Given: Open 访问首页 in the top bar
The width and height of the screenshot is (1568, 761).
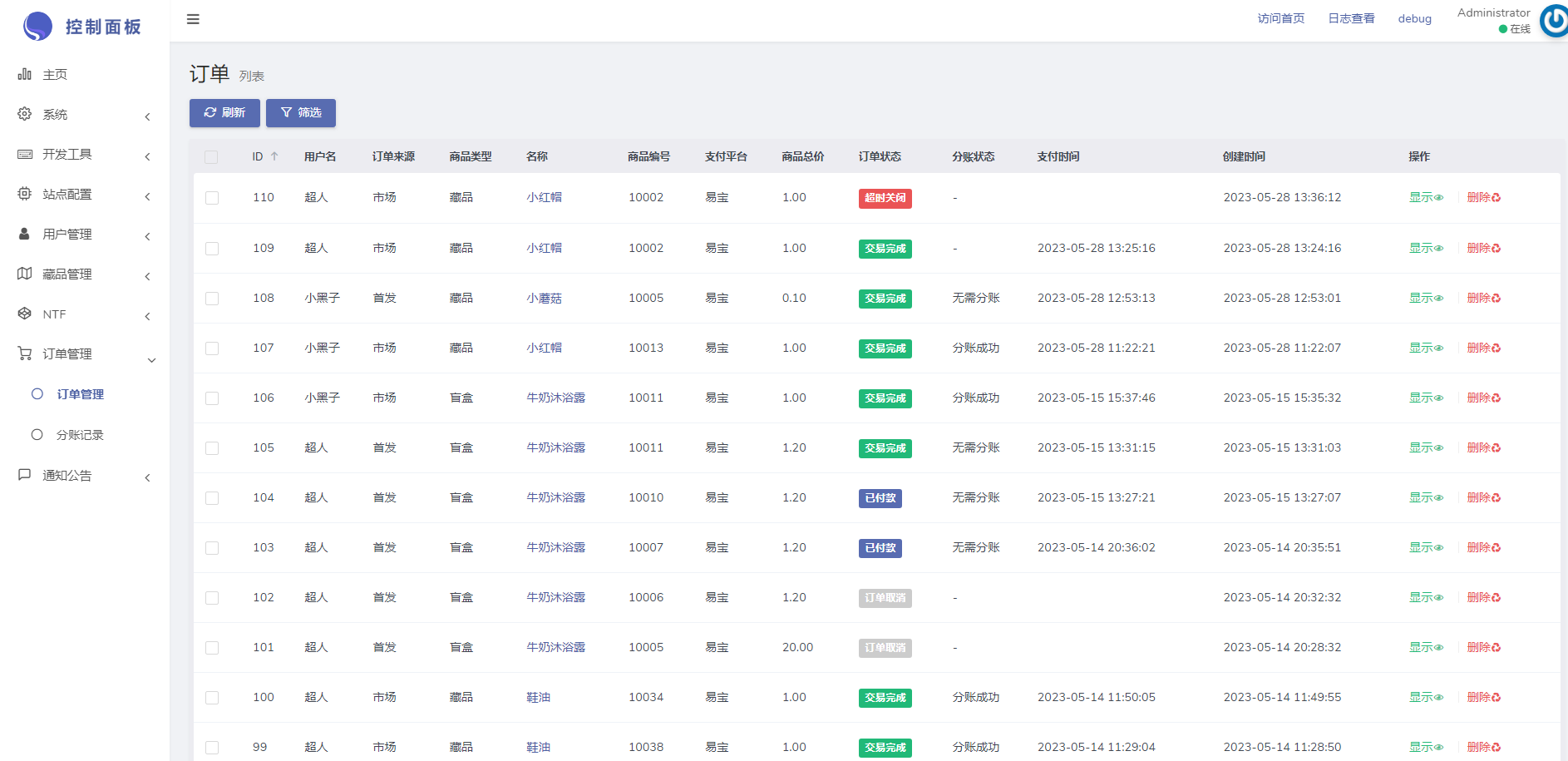Looking at the screenshot, I should [1281, 18].
